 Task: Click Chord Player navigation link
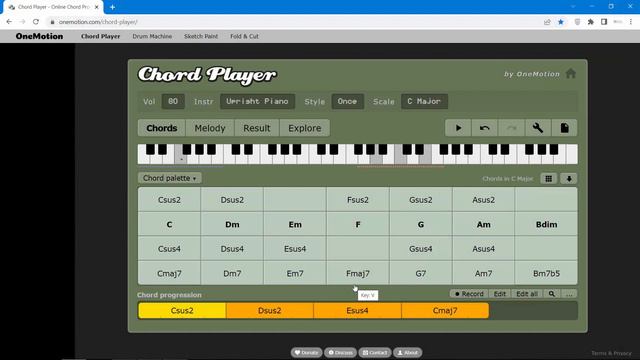tap(100, 36)
